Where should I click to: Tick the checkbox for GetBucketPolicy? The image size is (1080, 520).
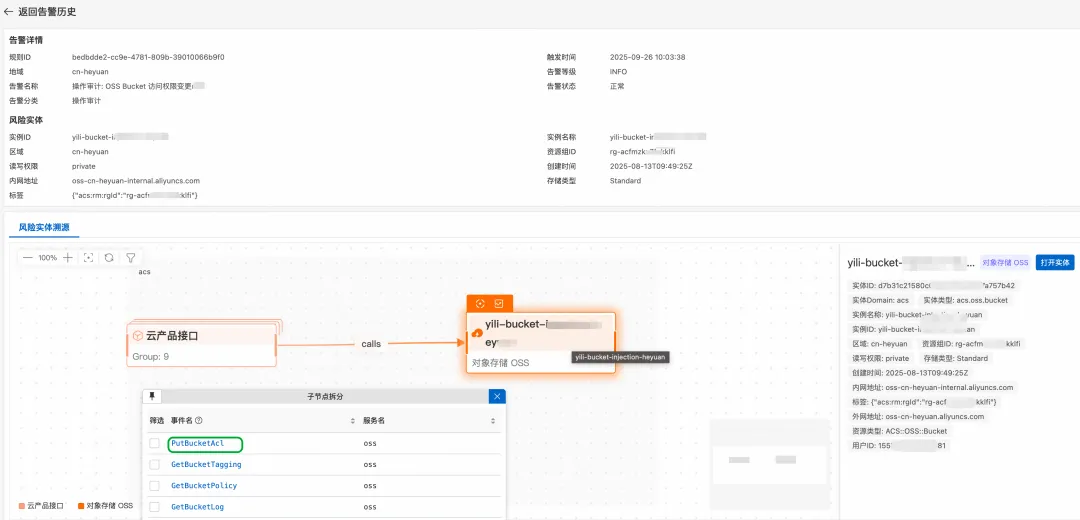(x=155, y=486)
